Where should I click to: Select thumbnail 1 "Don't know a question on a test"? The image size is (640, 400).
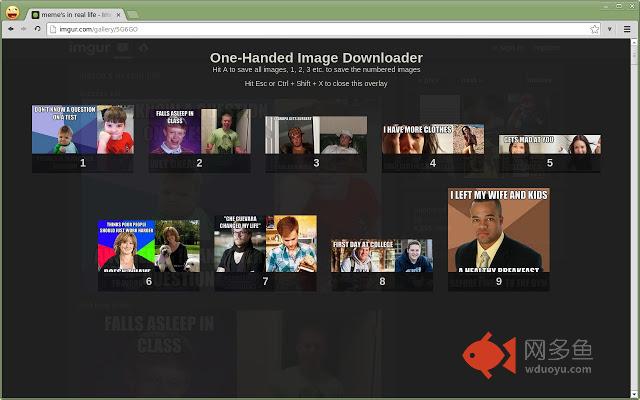tap(83, 129)
